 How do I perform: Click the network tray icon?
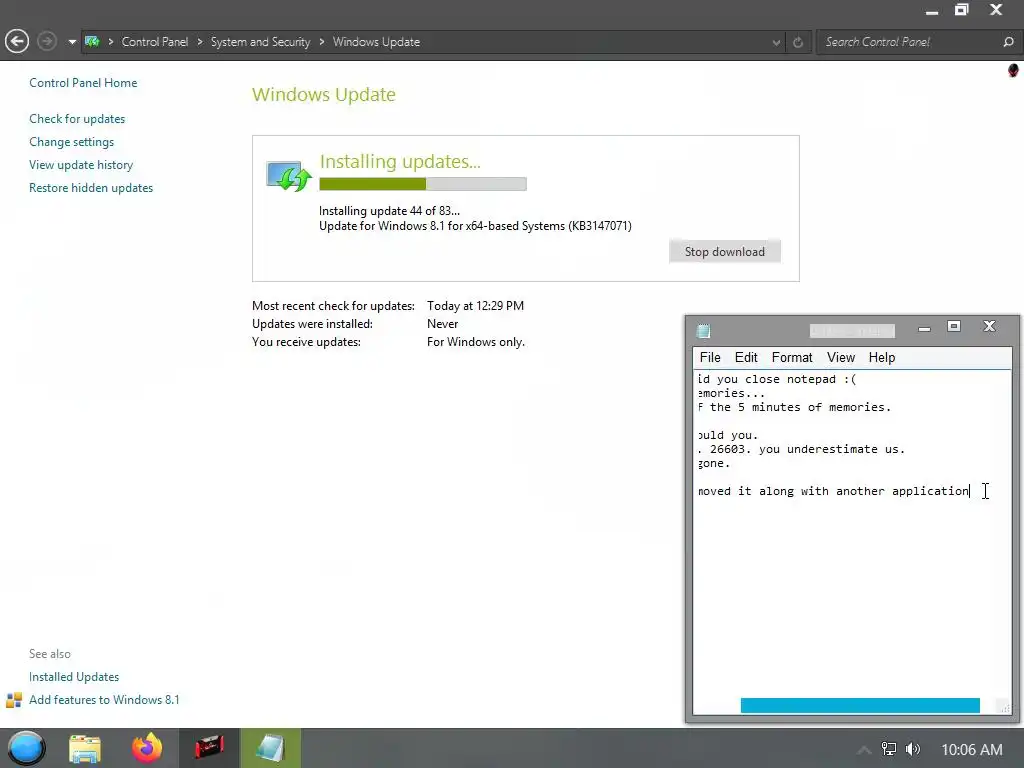[x=889, y=749]
